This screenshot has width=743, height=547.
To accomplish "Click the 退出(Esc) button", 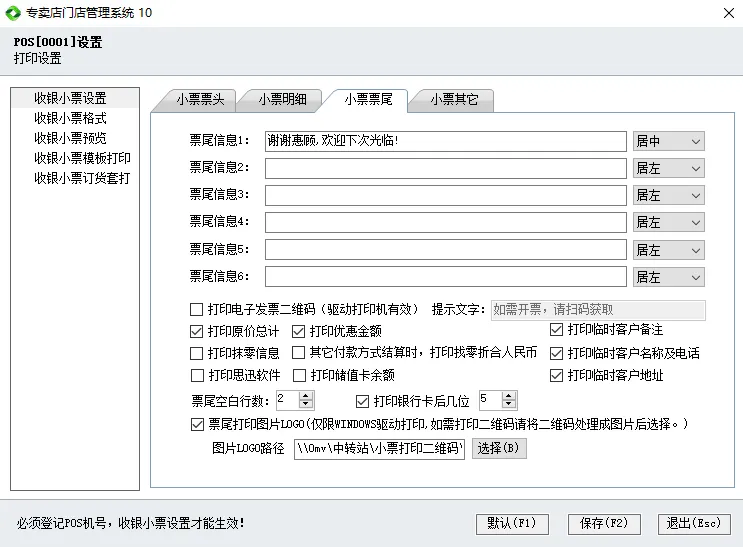I will (x=694, y=524).
